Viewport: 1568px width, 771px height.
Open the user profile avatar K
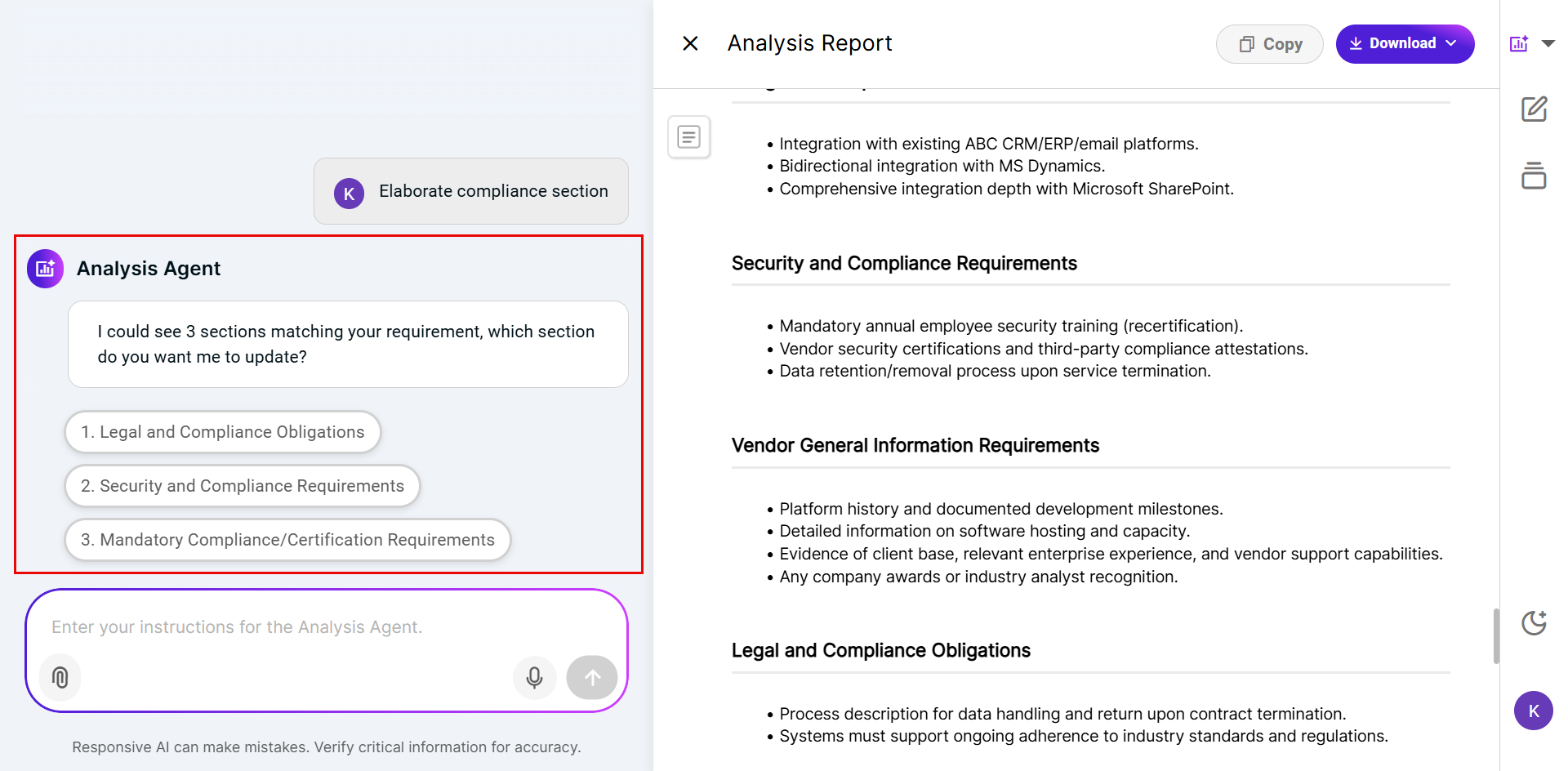[1533, 711]
